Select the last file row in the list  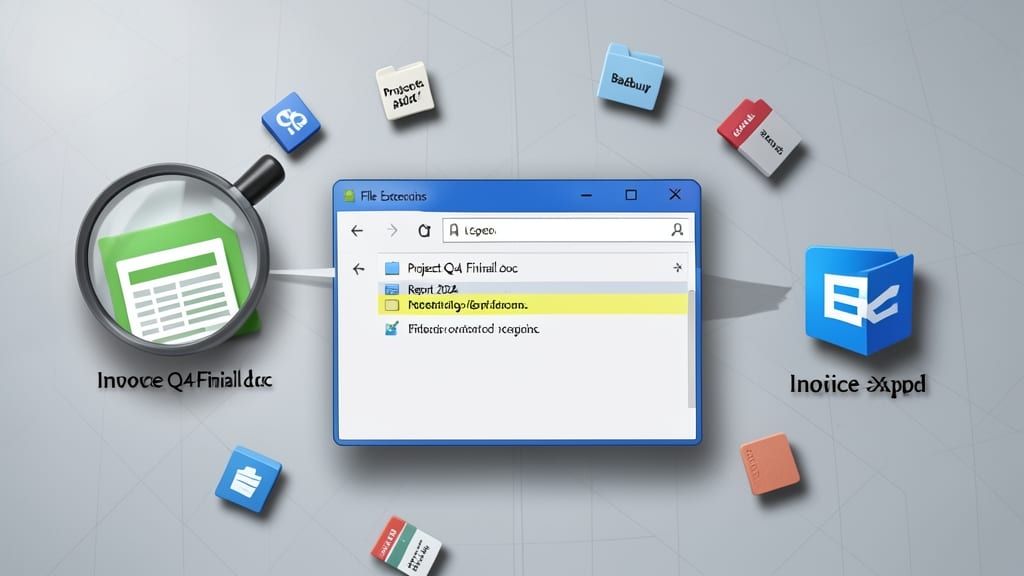point(532,328)
